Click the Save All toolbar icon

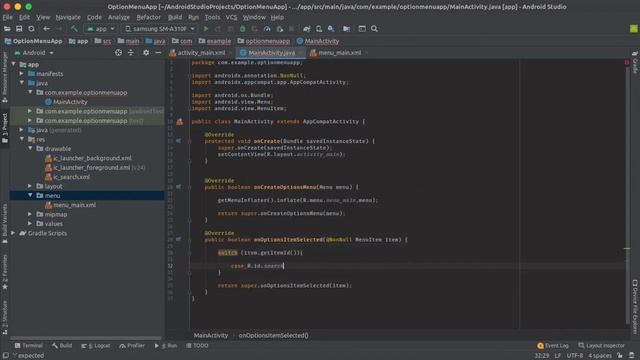coord(19,29)
